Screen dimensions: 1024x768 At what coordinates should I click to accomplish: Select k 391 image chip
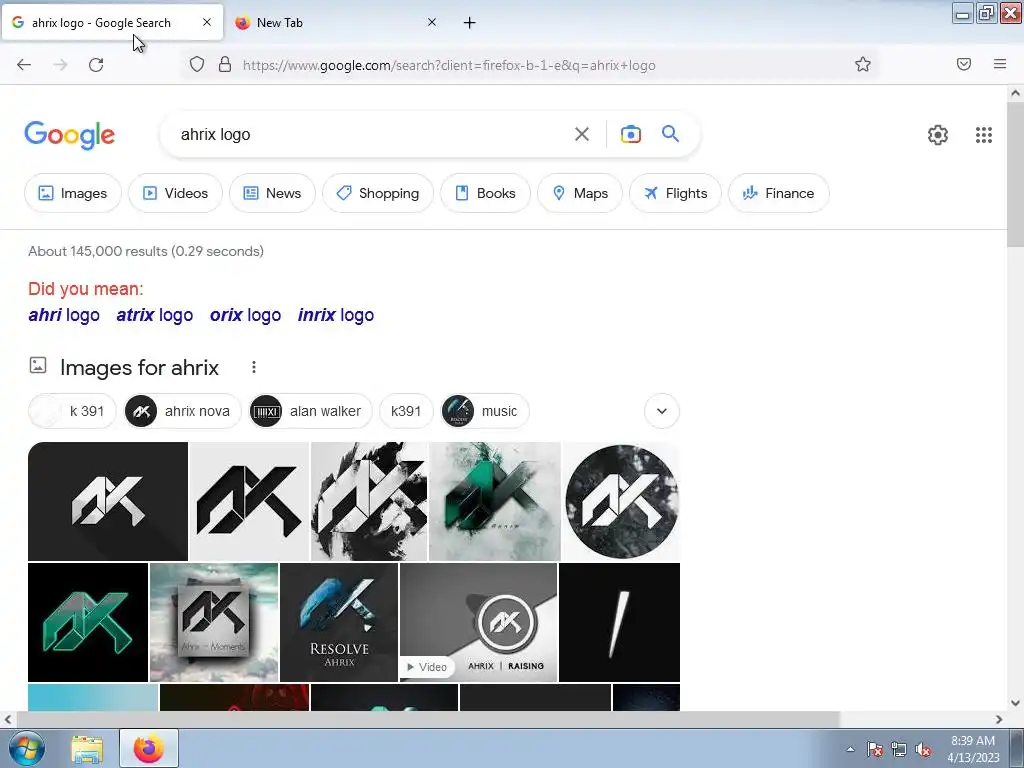point(72,411)
